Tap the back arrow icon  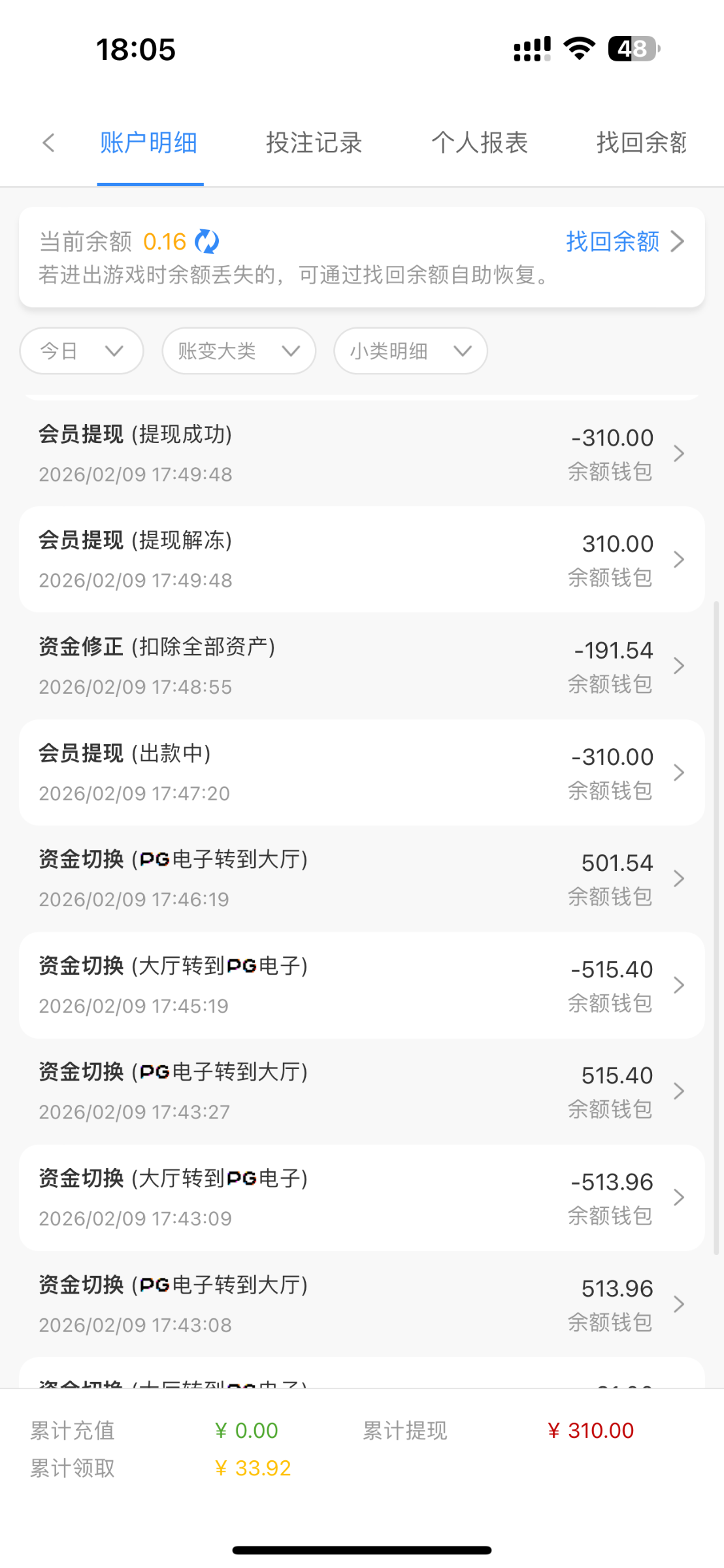[48, 143]
